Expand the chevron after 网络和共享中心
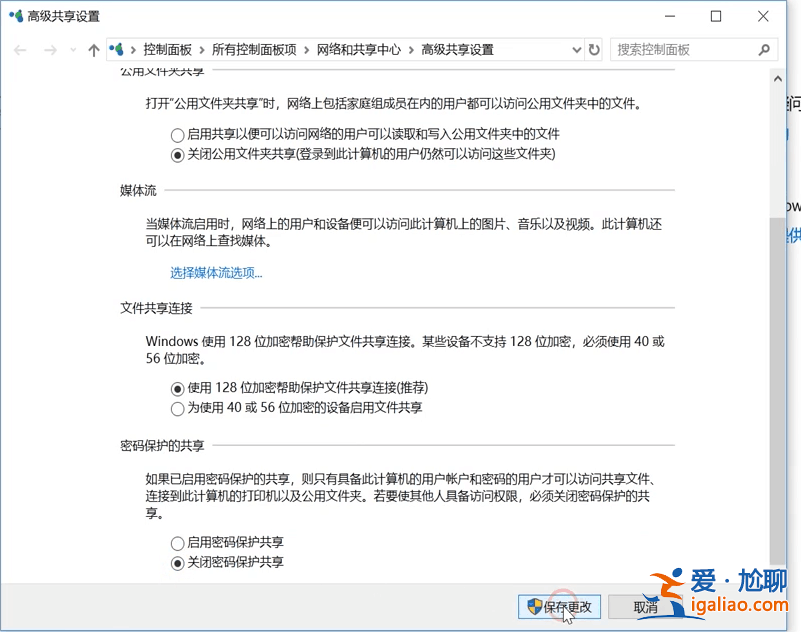This screenshot has height=632, width=801. click(410, 49)
